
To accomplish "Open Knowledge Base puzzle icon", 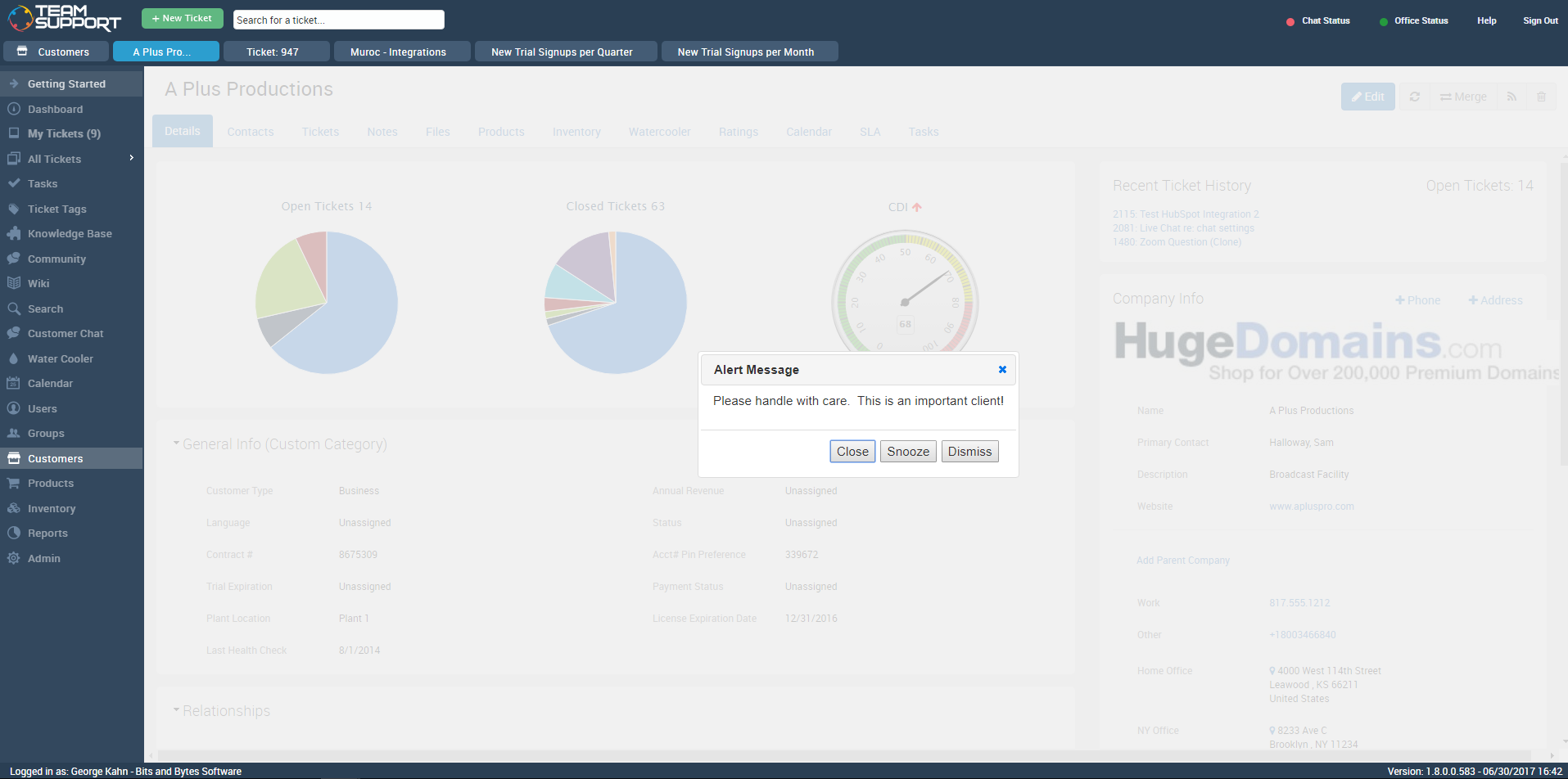I will 14,233.
